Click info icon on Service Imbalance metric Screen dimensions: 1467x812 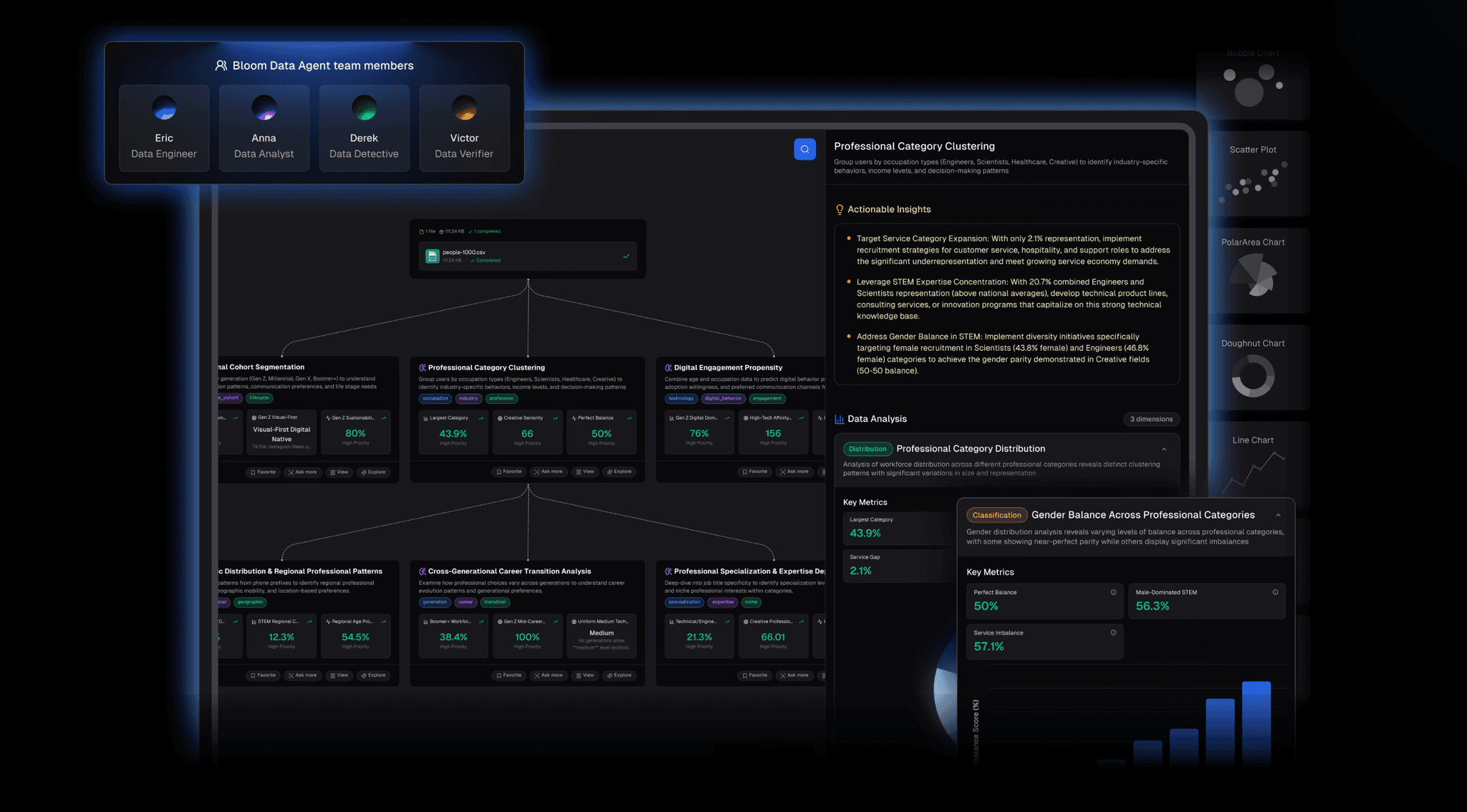1113,633
